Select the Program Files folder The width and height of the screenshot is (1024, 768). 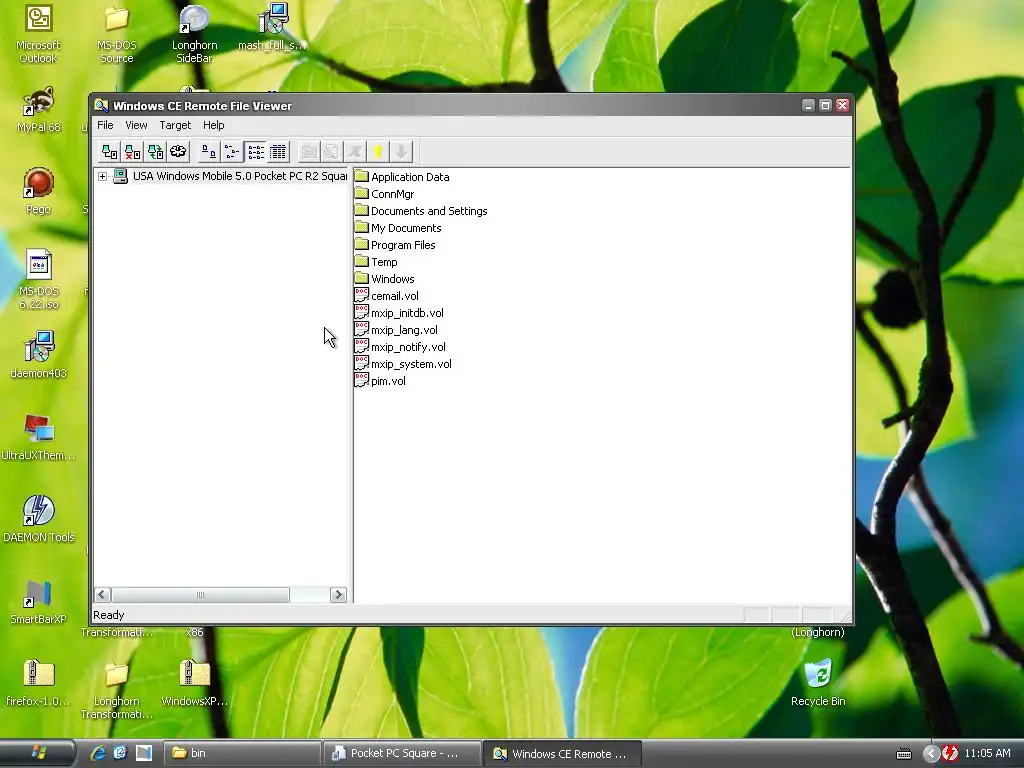(395, 244)
